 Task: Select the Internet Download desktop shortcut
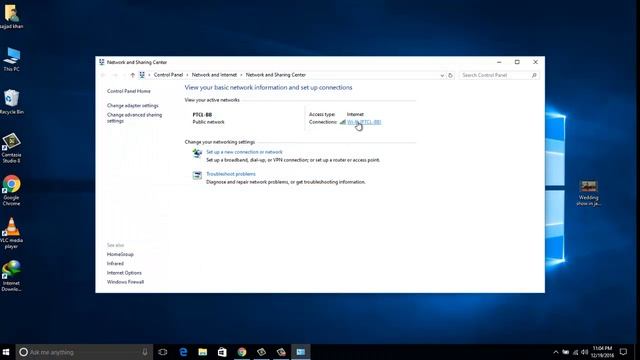[11, 276]
